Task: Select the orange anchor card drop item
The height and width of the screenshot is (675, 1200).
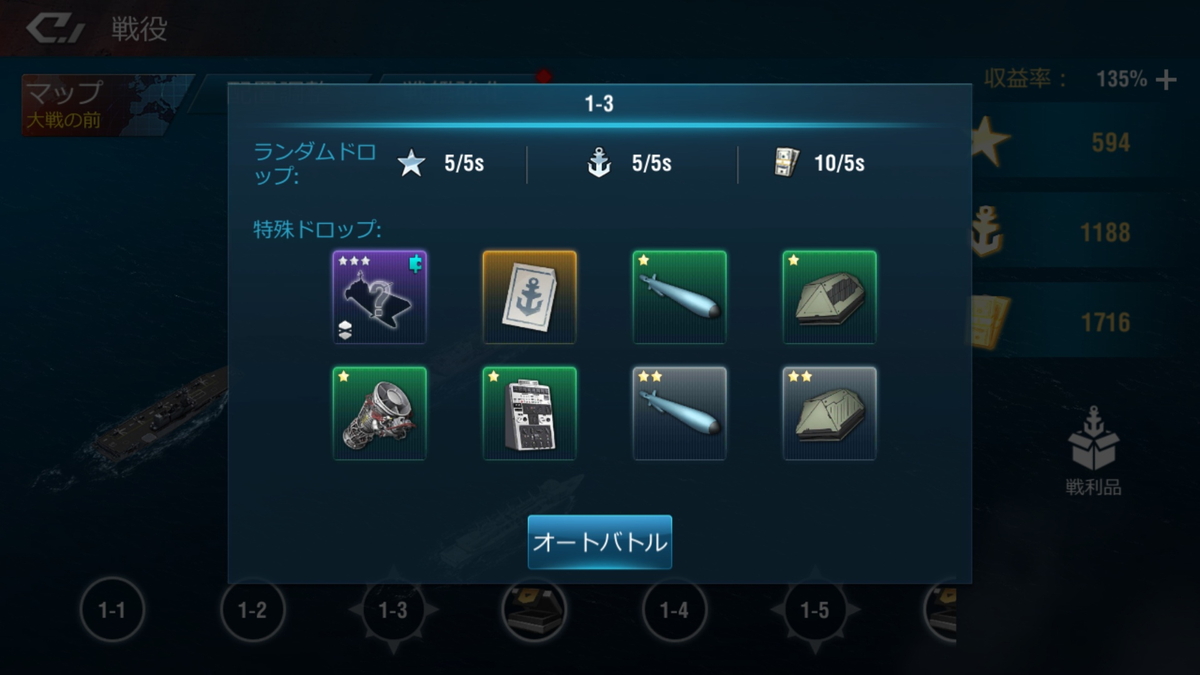Action: click(x=530, y=297)
